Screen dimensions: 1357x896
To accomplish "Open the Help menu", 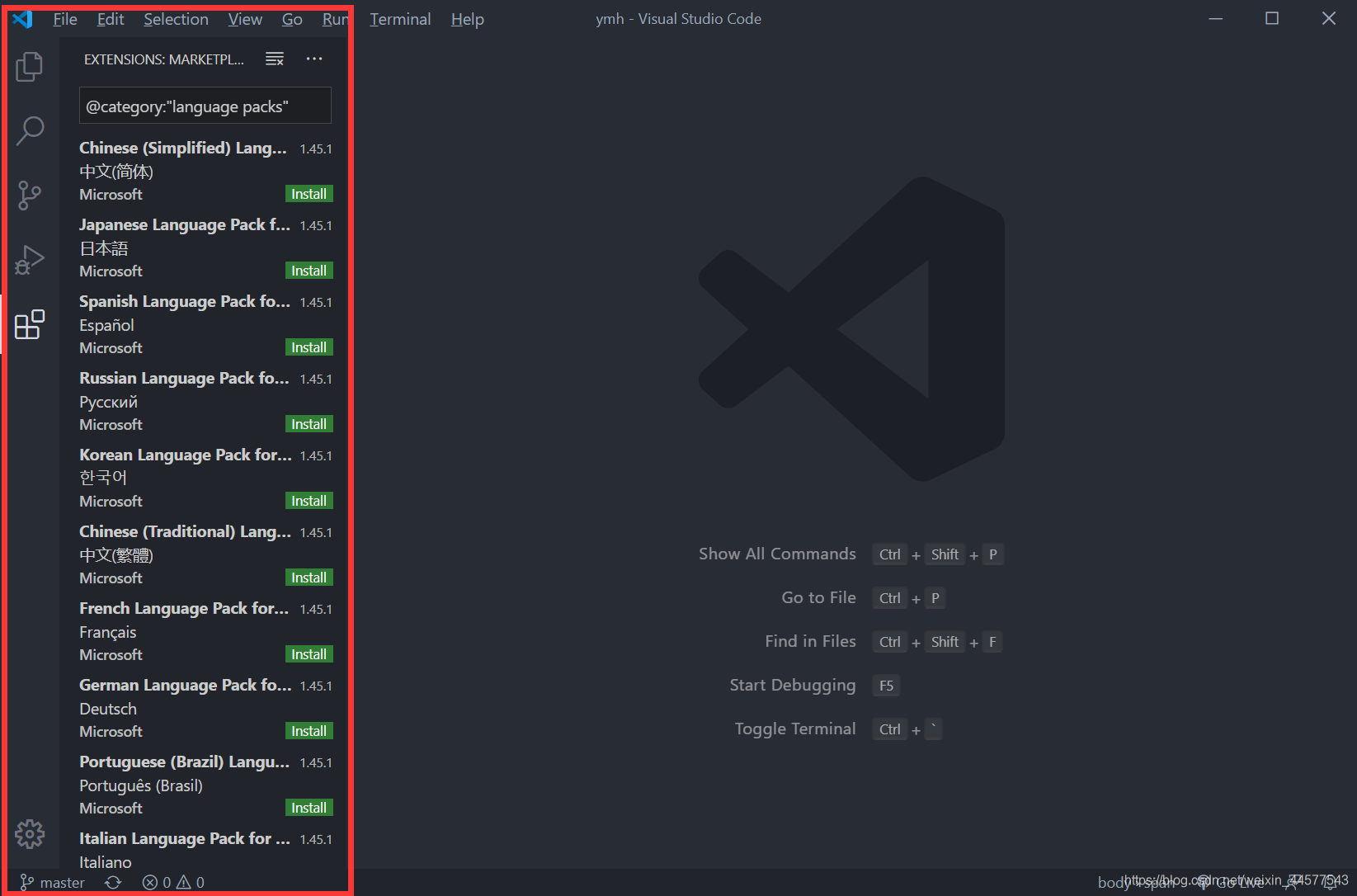I will (467, 19).
